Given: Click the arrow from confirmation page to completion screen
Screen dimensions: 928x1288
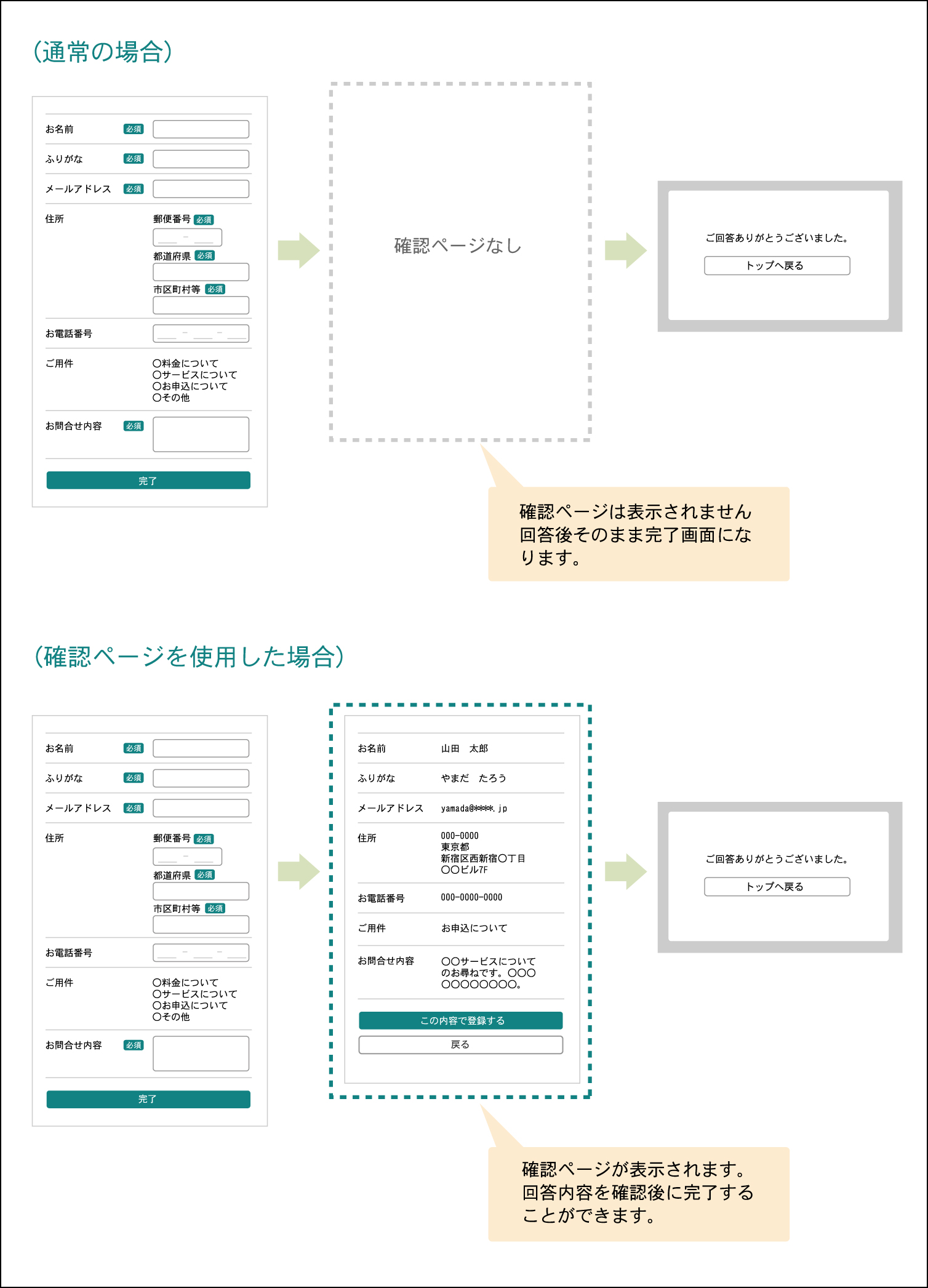Looking at the screenshot, I should 625,871.
